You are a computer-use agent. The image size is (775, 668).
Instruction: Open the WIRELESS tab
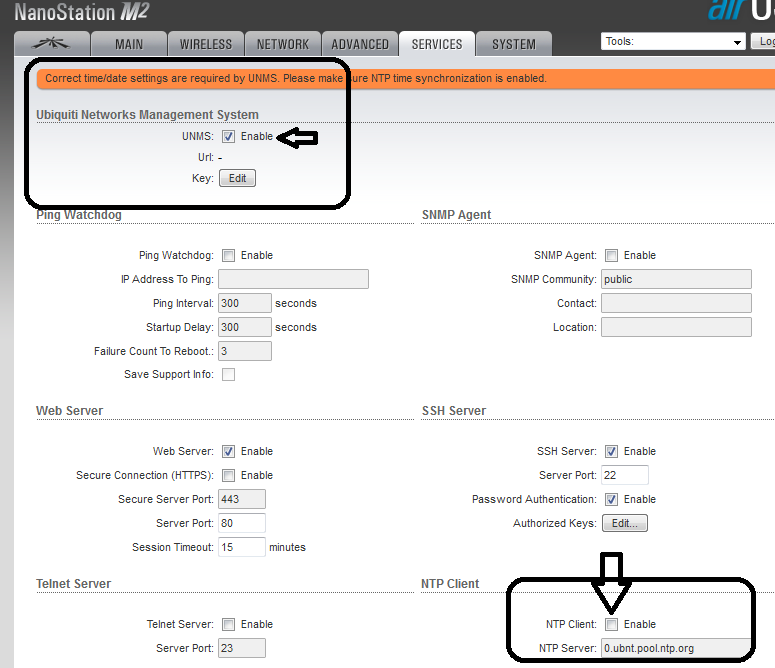(206, 44)
